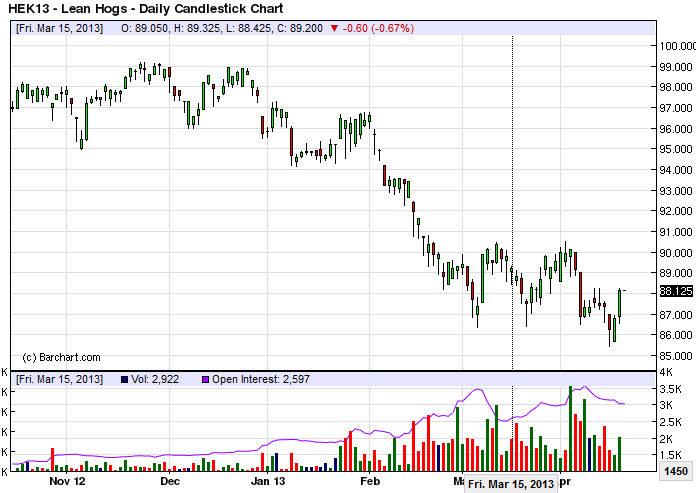This screenshot has height=493, width=696.
Task: Click the '(c) Barchart.com' copyright text
Action: 61,357
